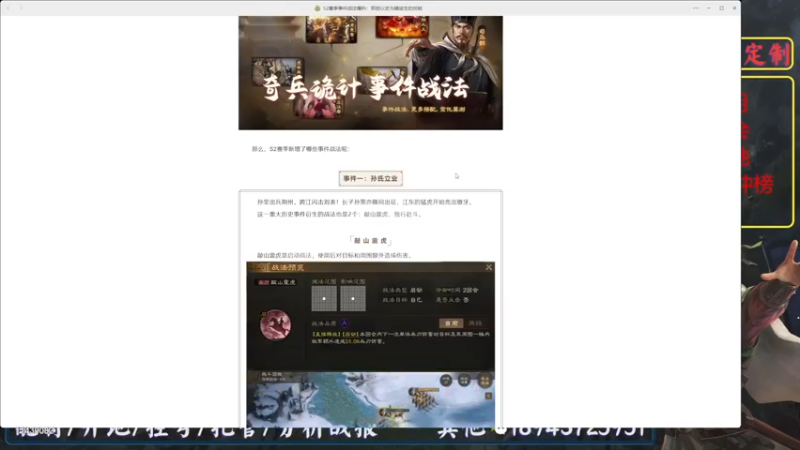Switch to the 满级 tab in the skill preview
Screen dimensions: 800x450
tap(476, 323)
